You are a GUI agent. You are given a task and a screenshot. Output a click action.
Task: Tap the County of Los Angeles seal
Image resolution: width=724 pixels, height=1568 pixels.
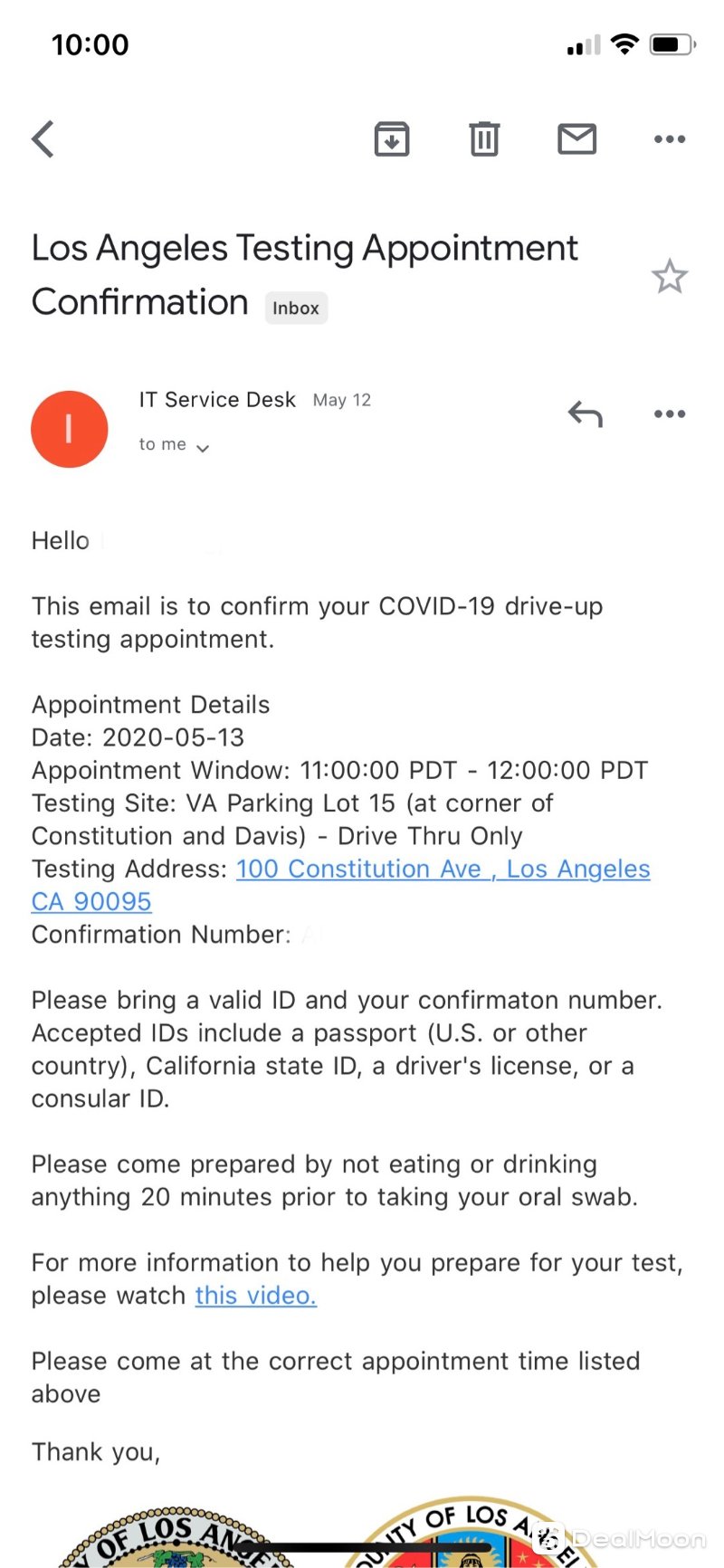(472, 1532)
